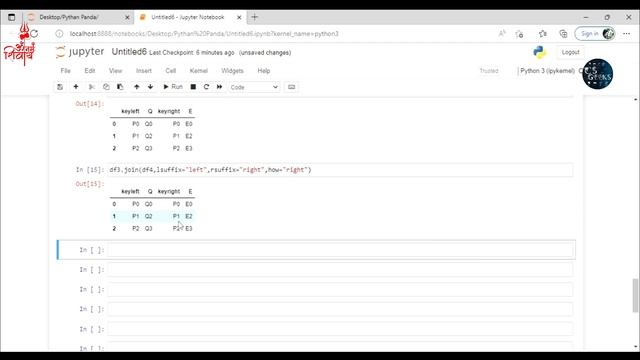The height and width of the screenshot is (360, 640).
Task: Rename notebook title Untitled6
Action: 129,52
